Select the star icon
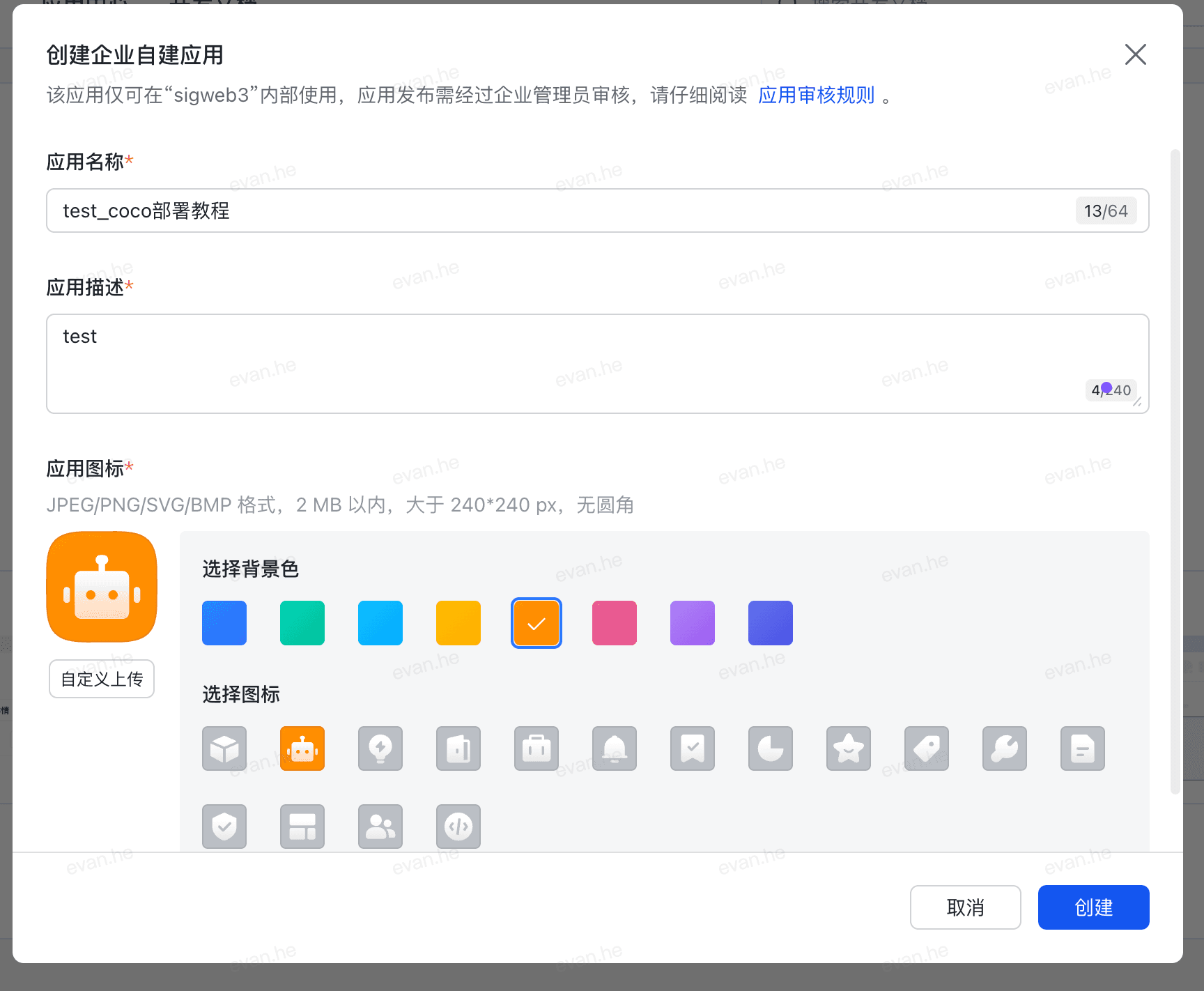The image size is (1204, 991). (849, 748)
